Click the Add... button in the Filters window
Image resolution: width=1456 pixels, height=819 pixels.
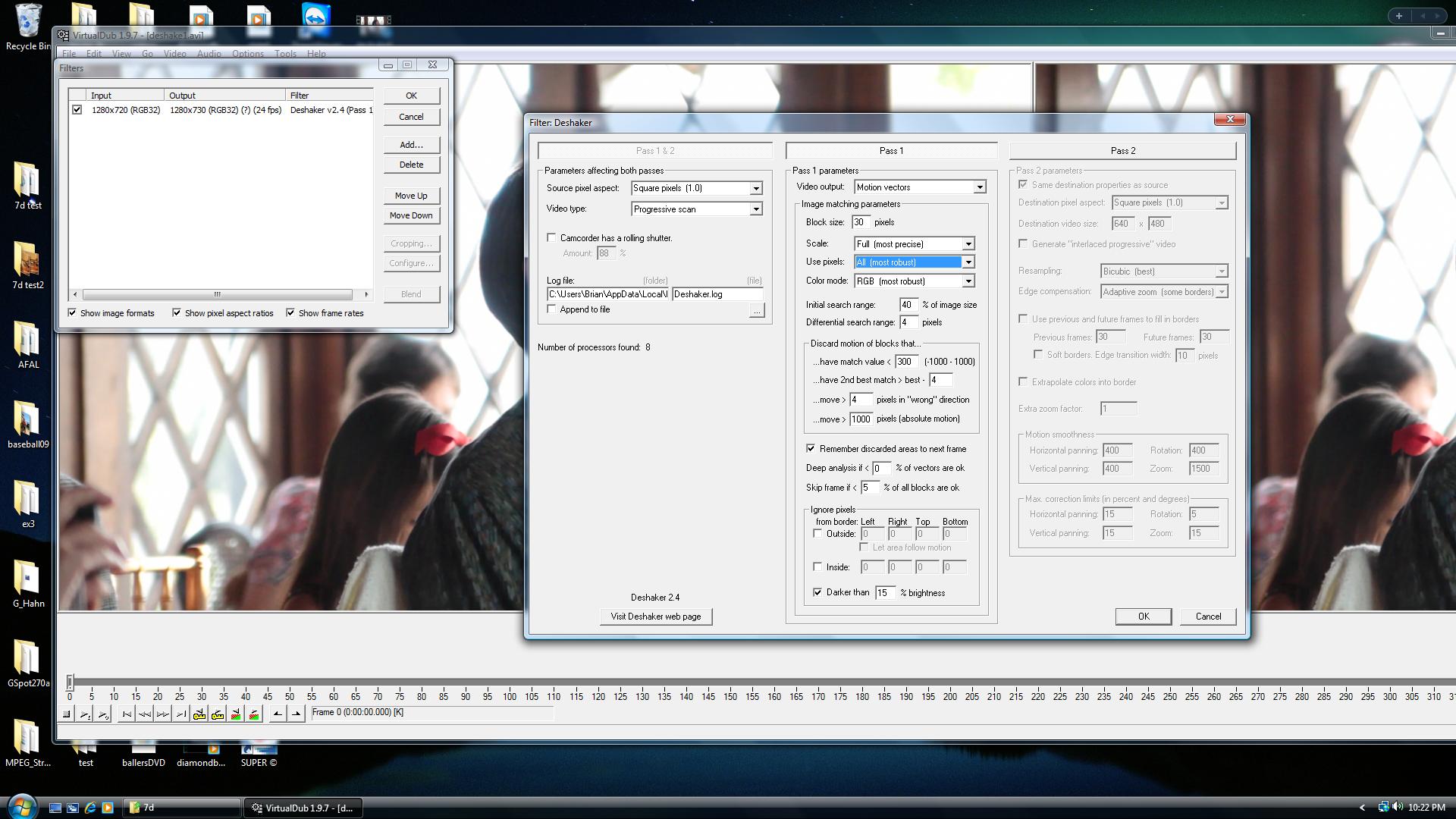pos(411,145)
